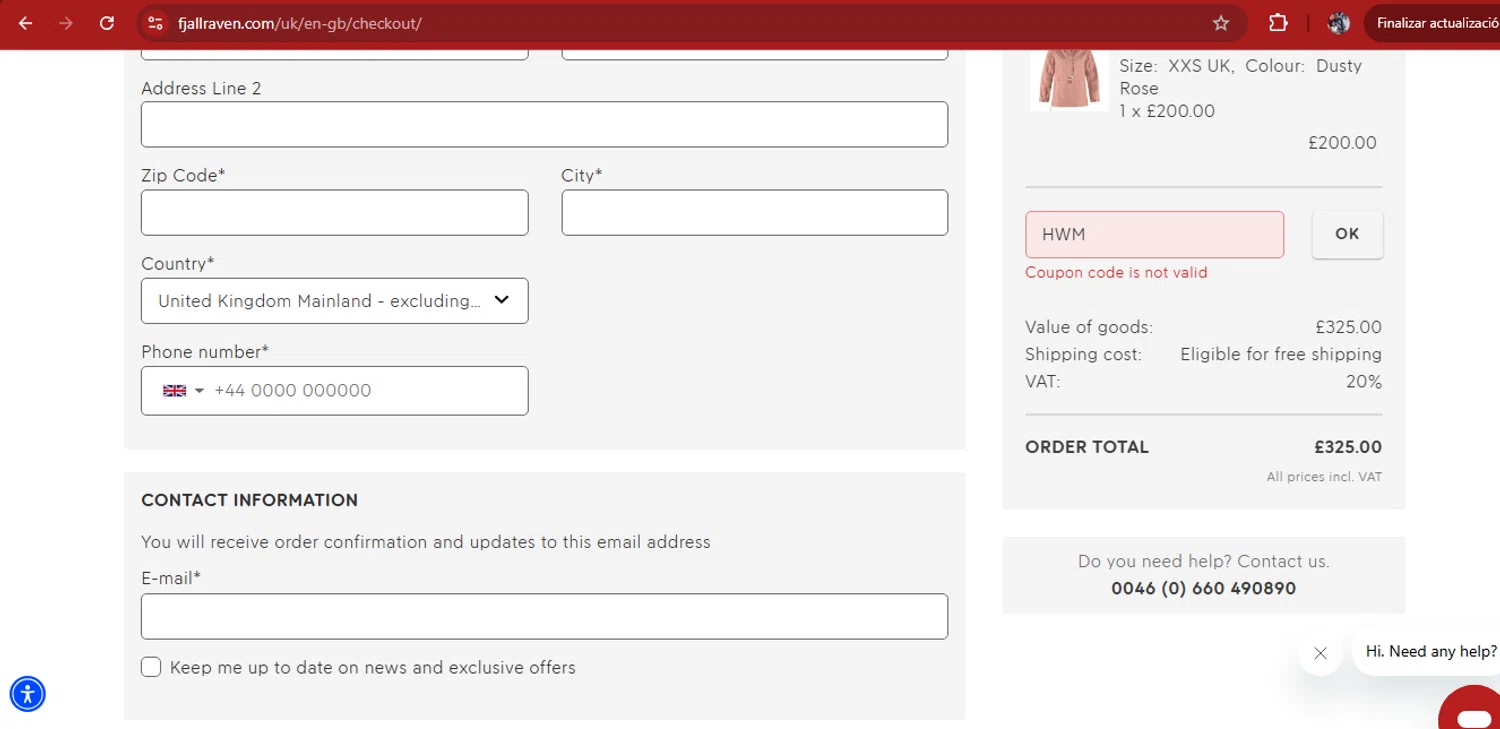Viewport: 1500px width, 729px height.
Task: Open the browser extensions menu
Action: (1278, 23)
